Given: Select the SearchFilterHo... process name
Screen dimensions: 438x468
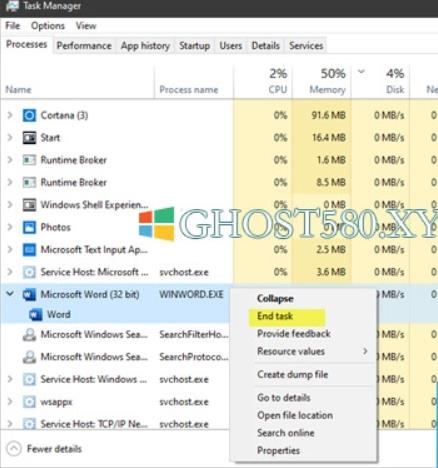Looking at the screenshot, I should (194, 334).
